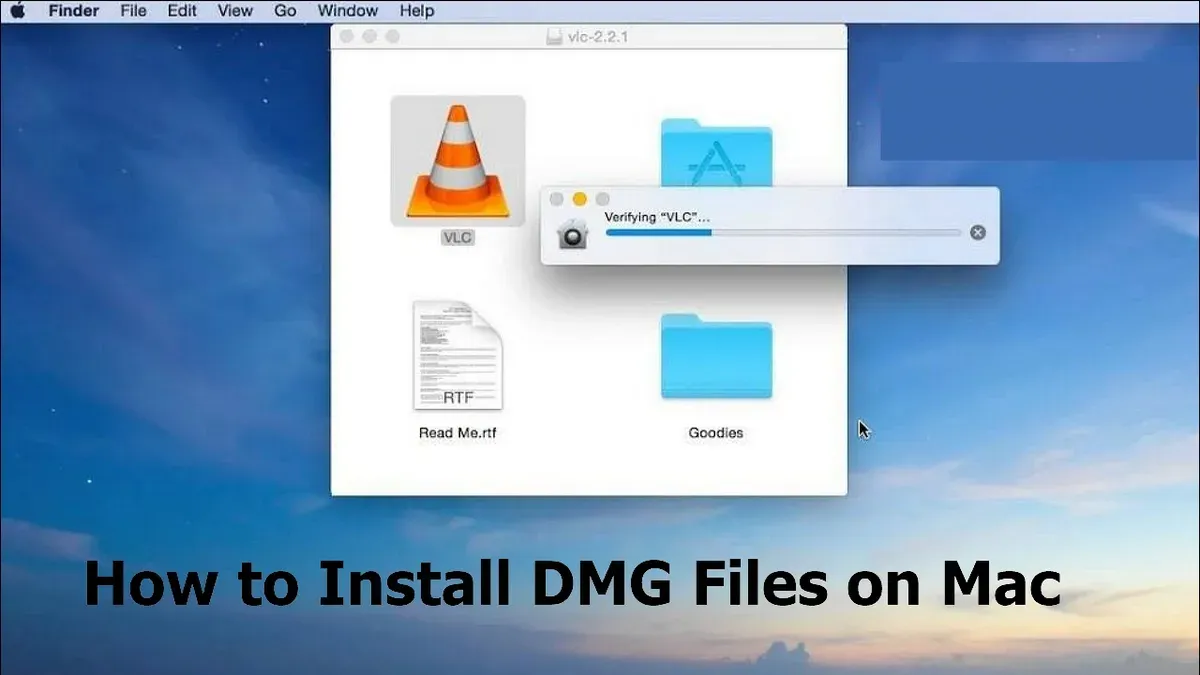Open the Window menu
This screenshot has width=1200, height=675.
point(348,11)
